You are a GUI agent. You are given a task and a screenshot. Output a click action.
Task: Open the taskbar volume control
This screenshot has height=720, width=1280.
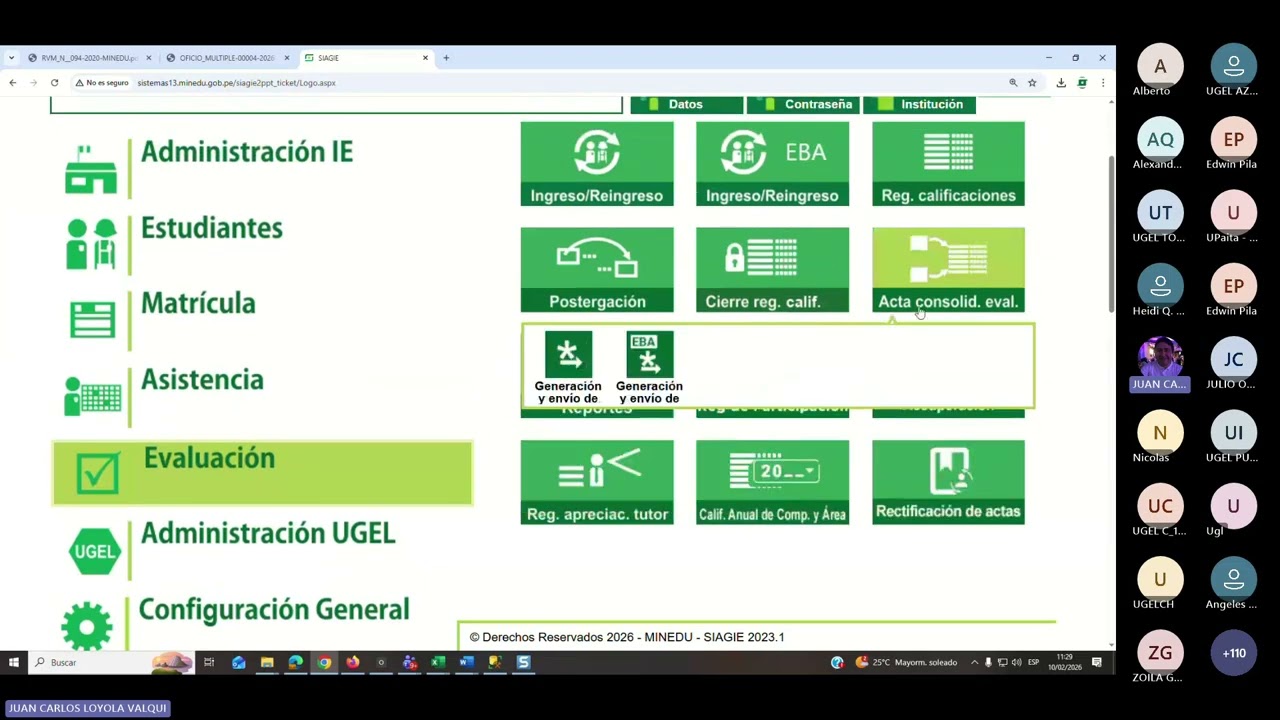pyautogui.click(x=1016, y=662)
